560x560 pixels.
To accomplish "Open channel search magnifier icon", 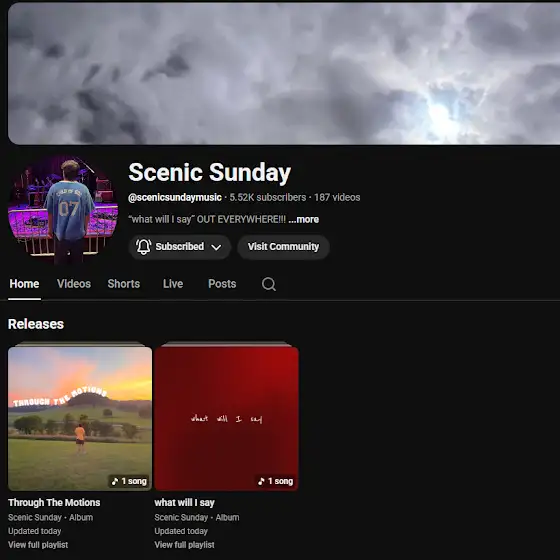I will [x=269, y=284].
